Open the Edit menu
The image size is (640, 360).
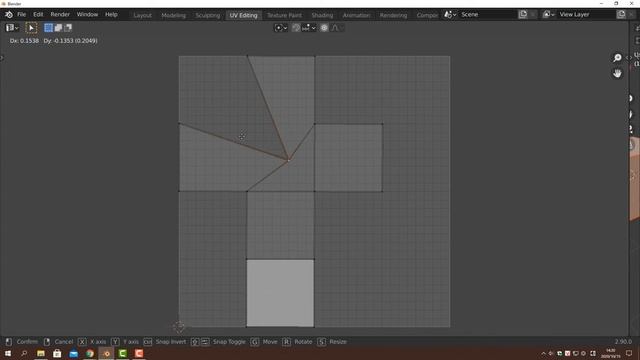[38, 14]
